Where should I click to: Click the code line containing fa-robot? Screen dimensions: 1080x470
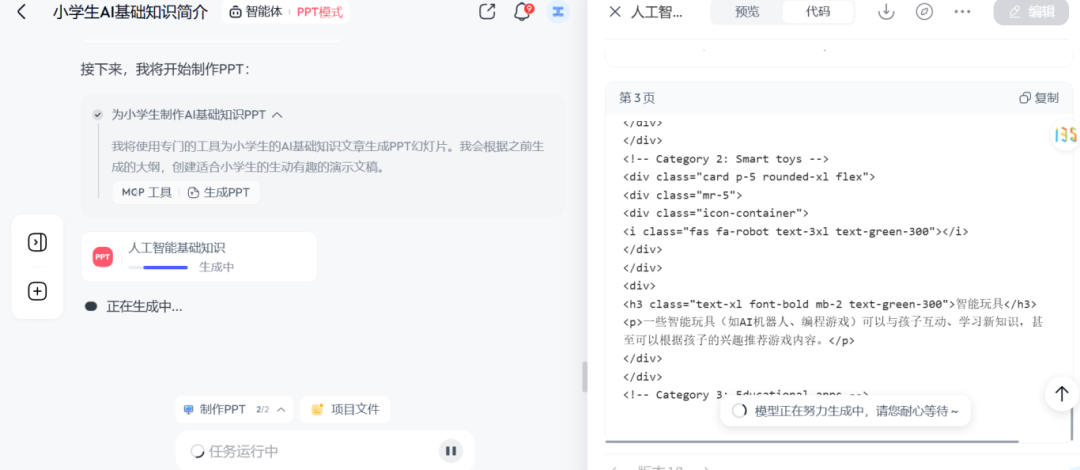796,232
